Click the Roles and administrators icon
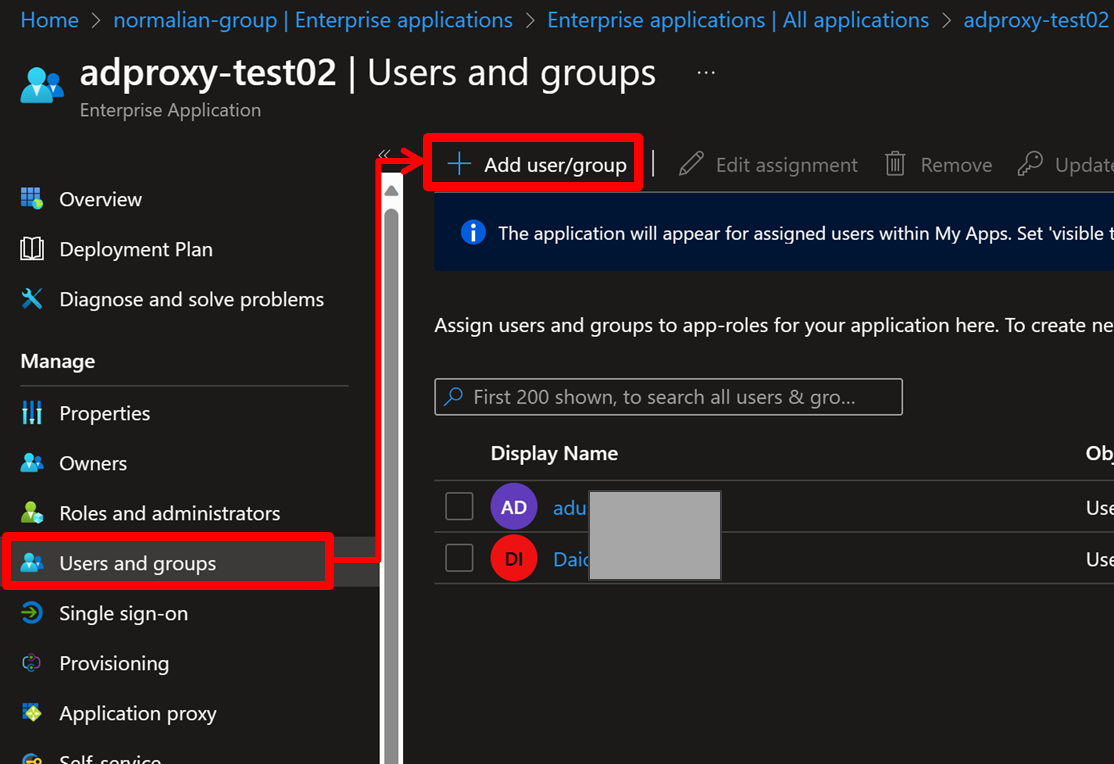This screenshot has width=1114, height=764. (31, 512)
